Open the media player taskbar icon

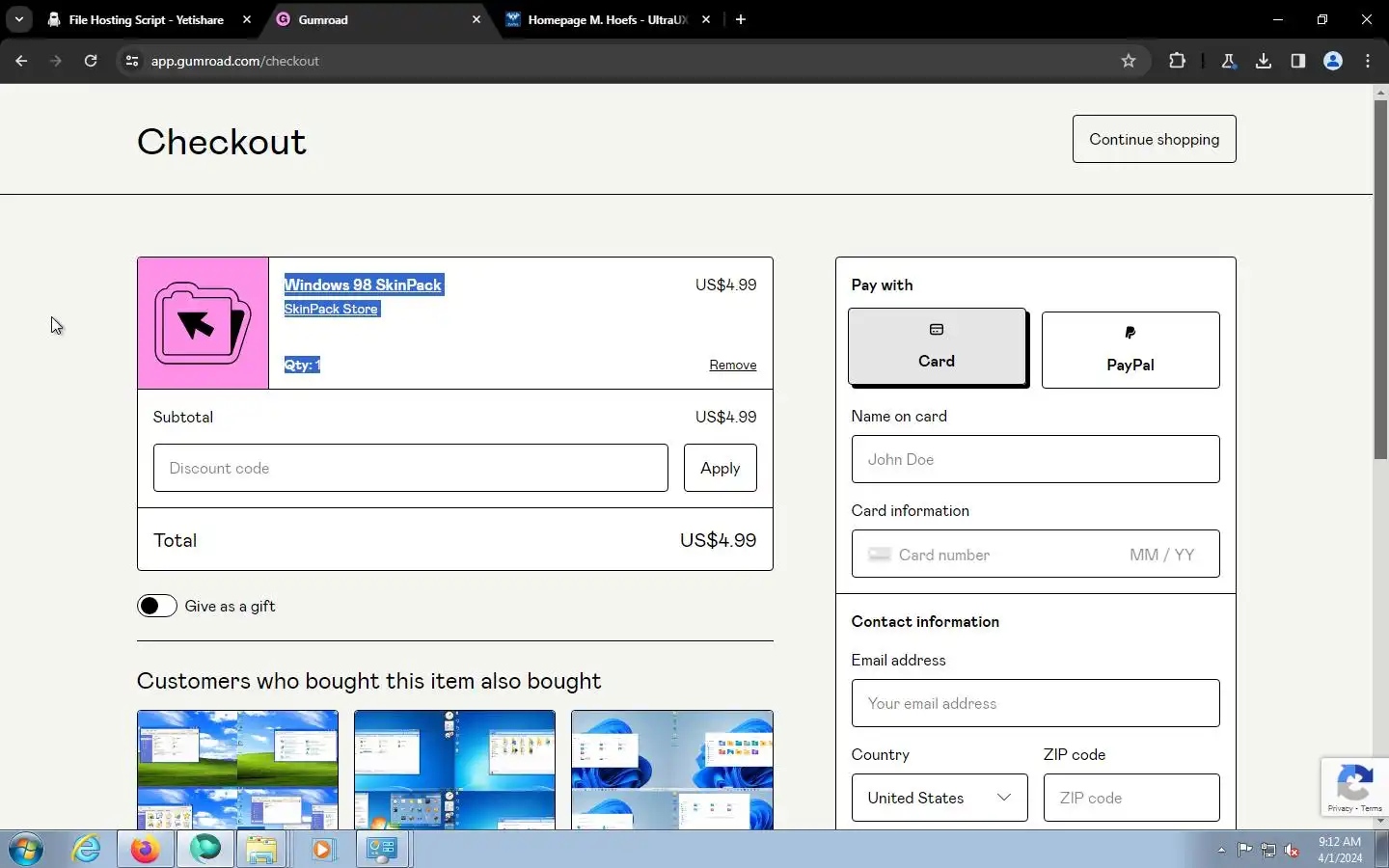(322, 850)
